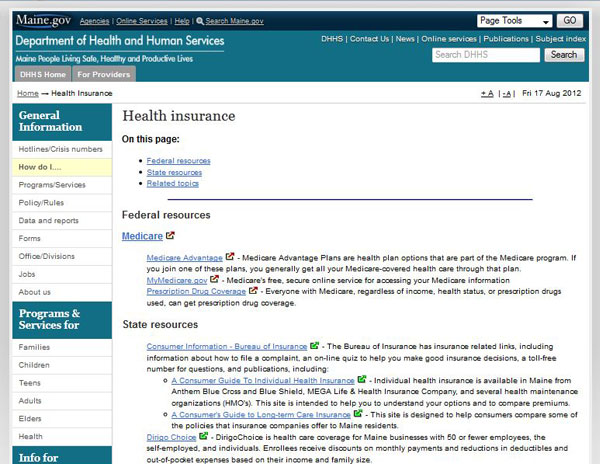Open the Search Maine.gov link

click(234, 21)
